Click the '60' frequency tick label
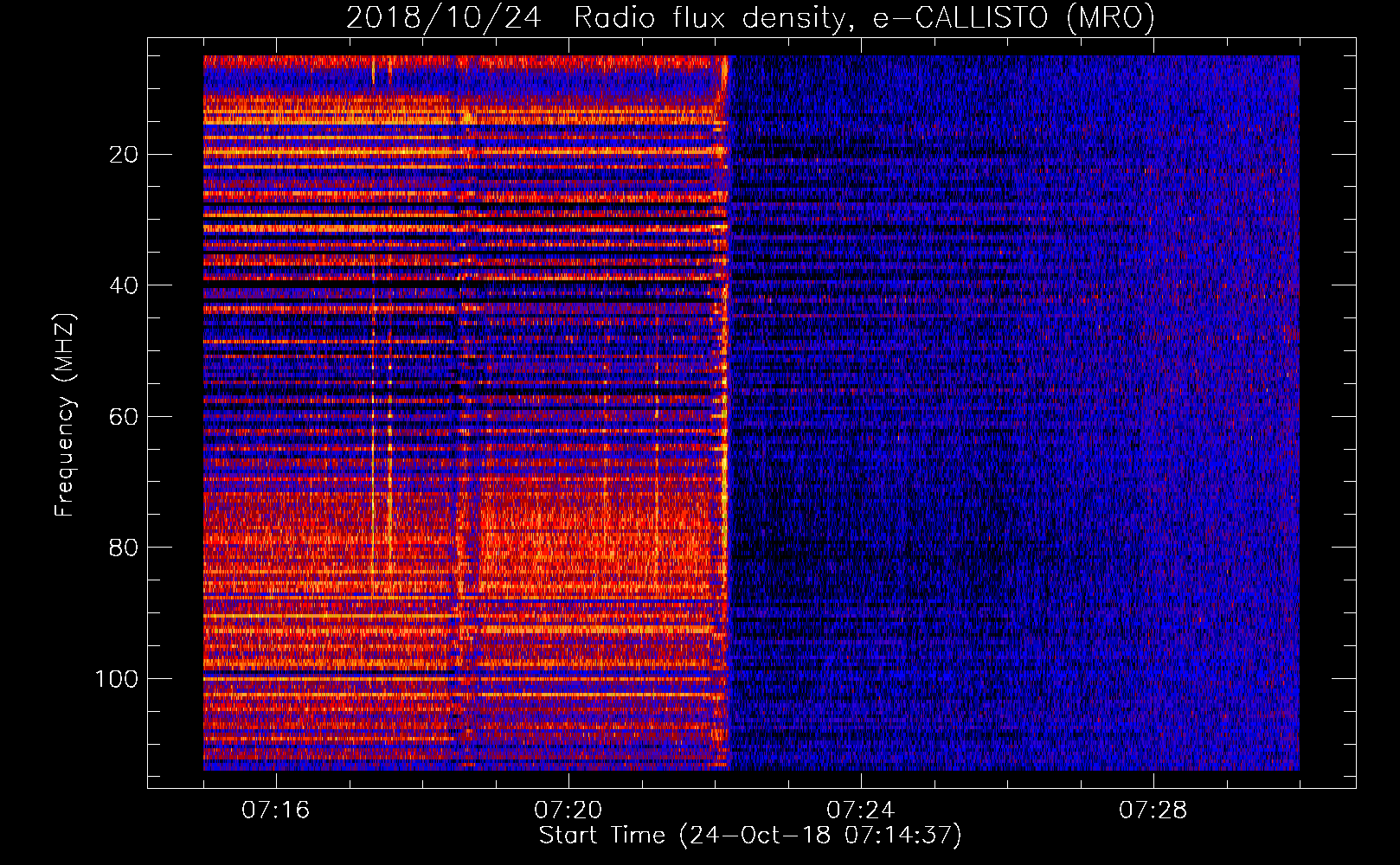Image resolution: width=1400 pixels, height=865 pixels. point(125,416)
